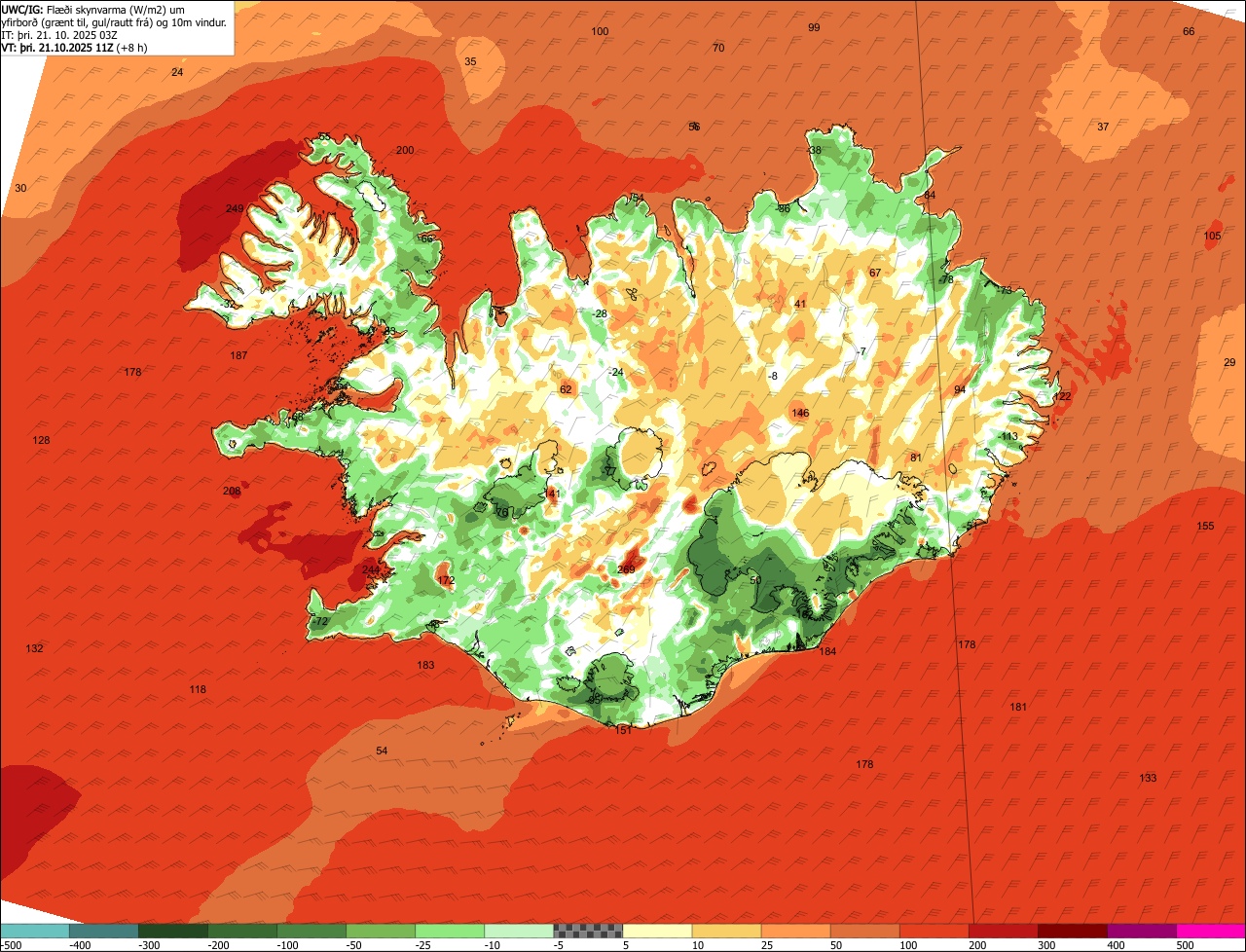This screenshot has height=952, width=1246.
Task: Select the negative value '-8'
Action: coord(773,376)
